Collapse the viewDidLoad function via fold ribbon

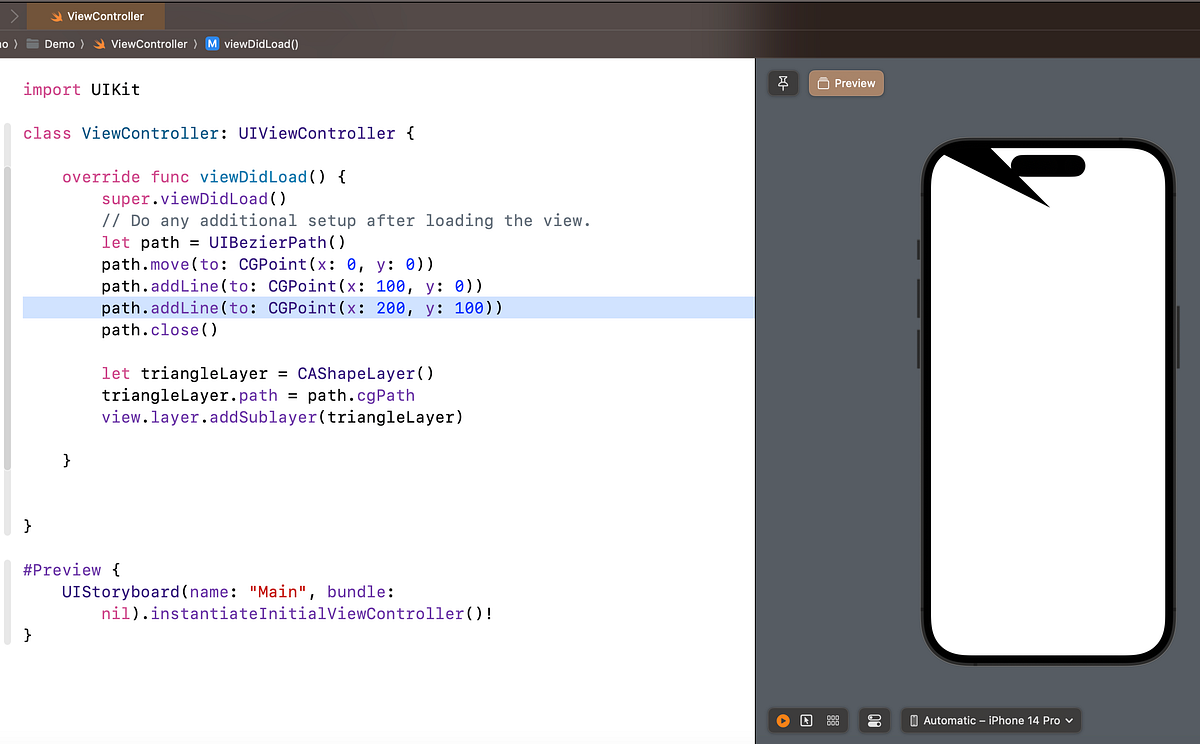coord(7,300)
